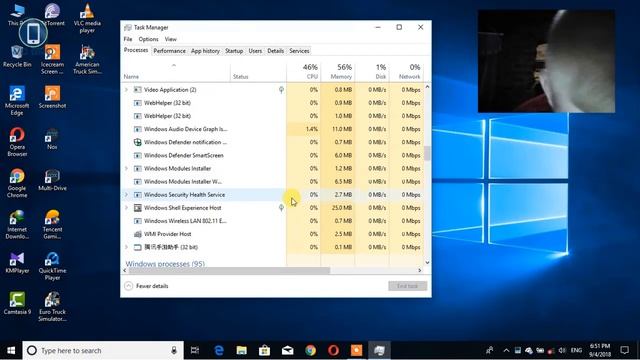640x360 pixels.
Task: Select Windows Wireless LAN 802.11 process
Action: [x=273, y=221]
